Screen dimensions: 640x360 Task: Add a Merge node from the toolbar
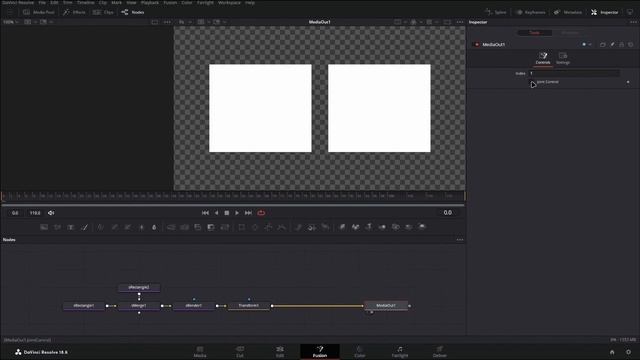(171, 227)
